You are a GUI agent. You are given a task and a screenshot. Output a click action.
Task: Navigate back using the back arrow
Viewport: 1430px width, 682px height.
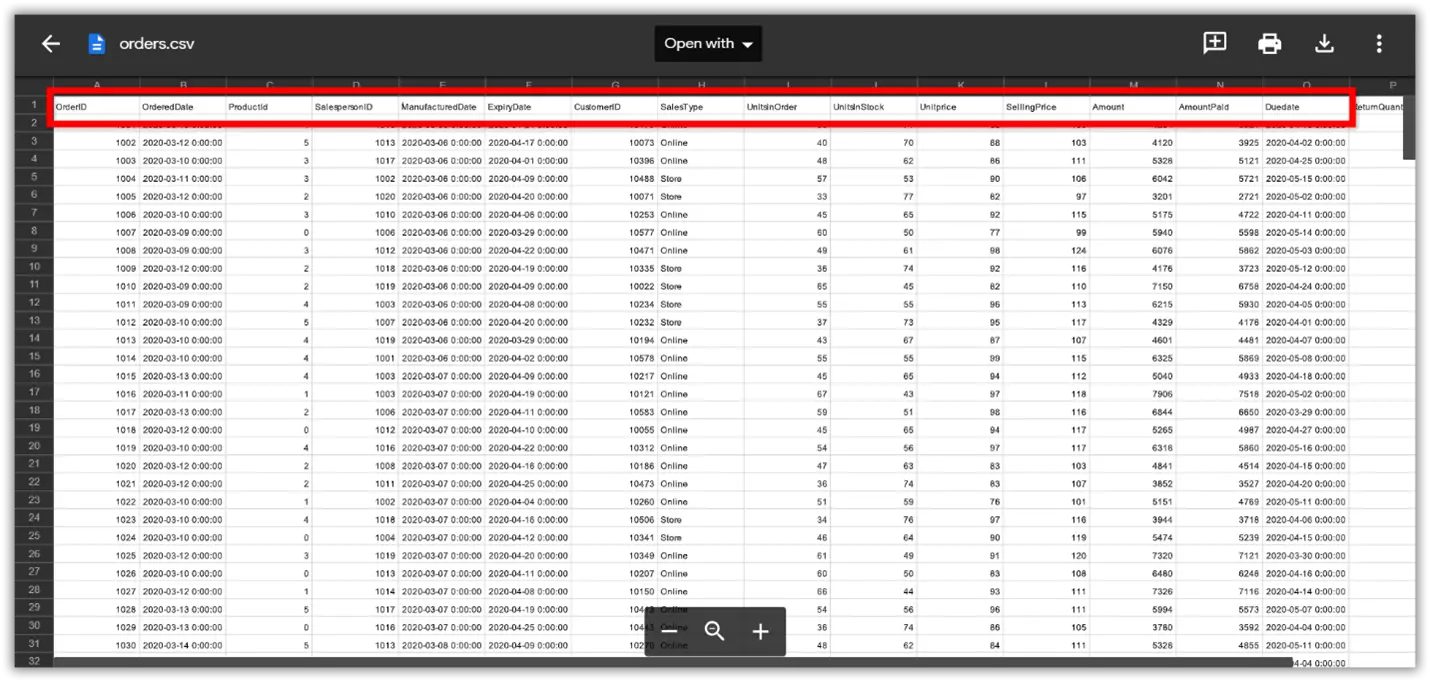(x=50, y=43)
